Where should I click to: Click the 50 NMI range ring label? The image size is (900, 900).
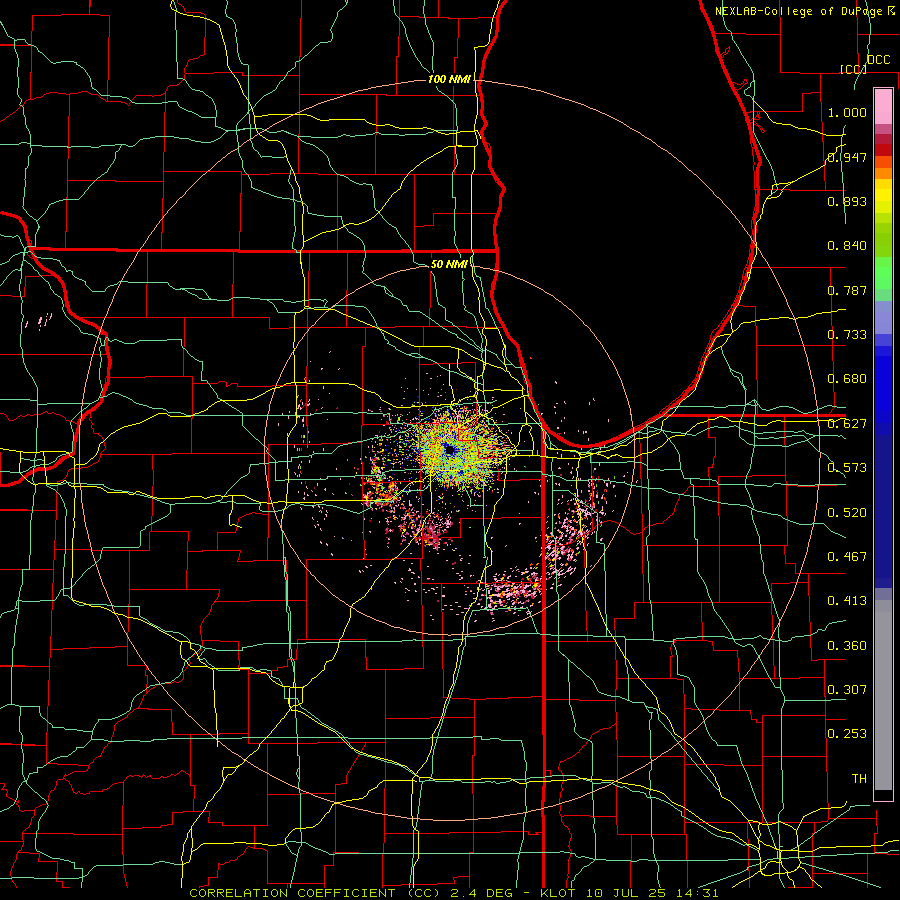tap(449, 264)
